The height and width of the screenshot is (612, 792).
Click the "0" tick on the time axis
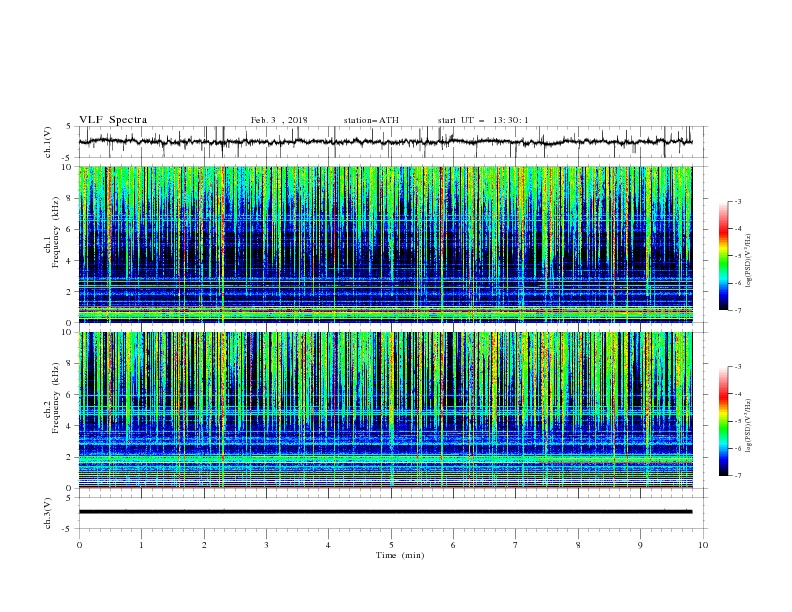tap(79, 545)
